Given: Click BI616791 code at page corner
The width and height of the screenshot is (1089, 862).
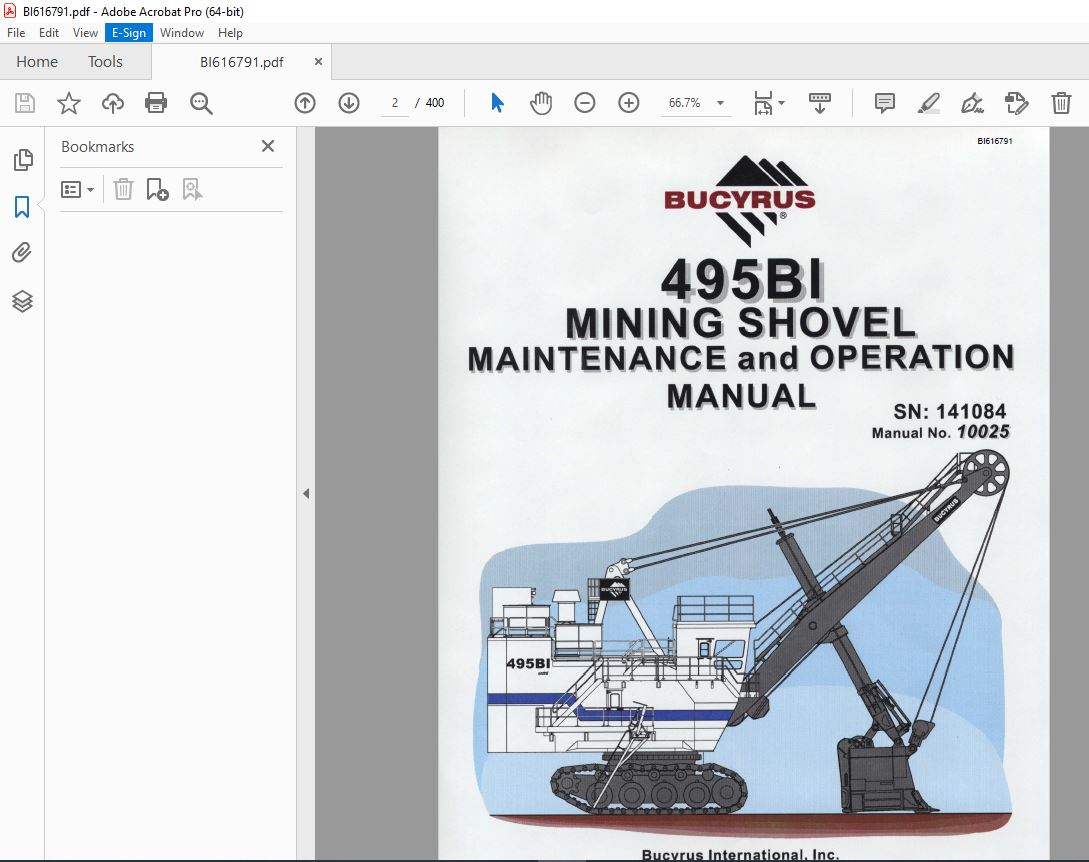Looking at the screenshot, I should (995, 141).
